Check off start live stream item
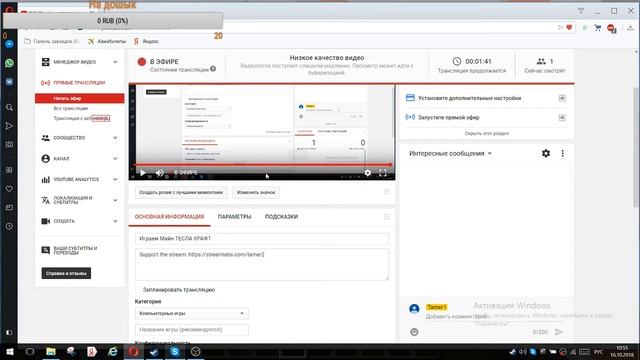The image size is (640, 360). [562, 118]
